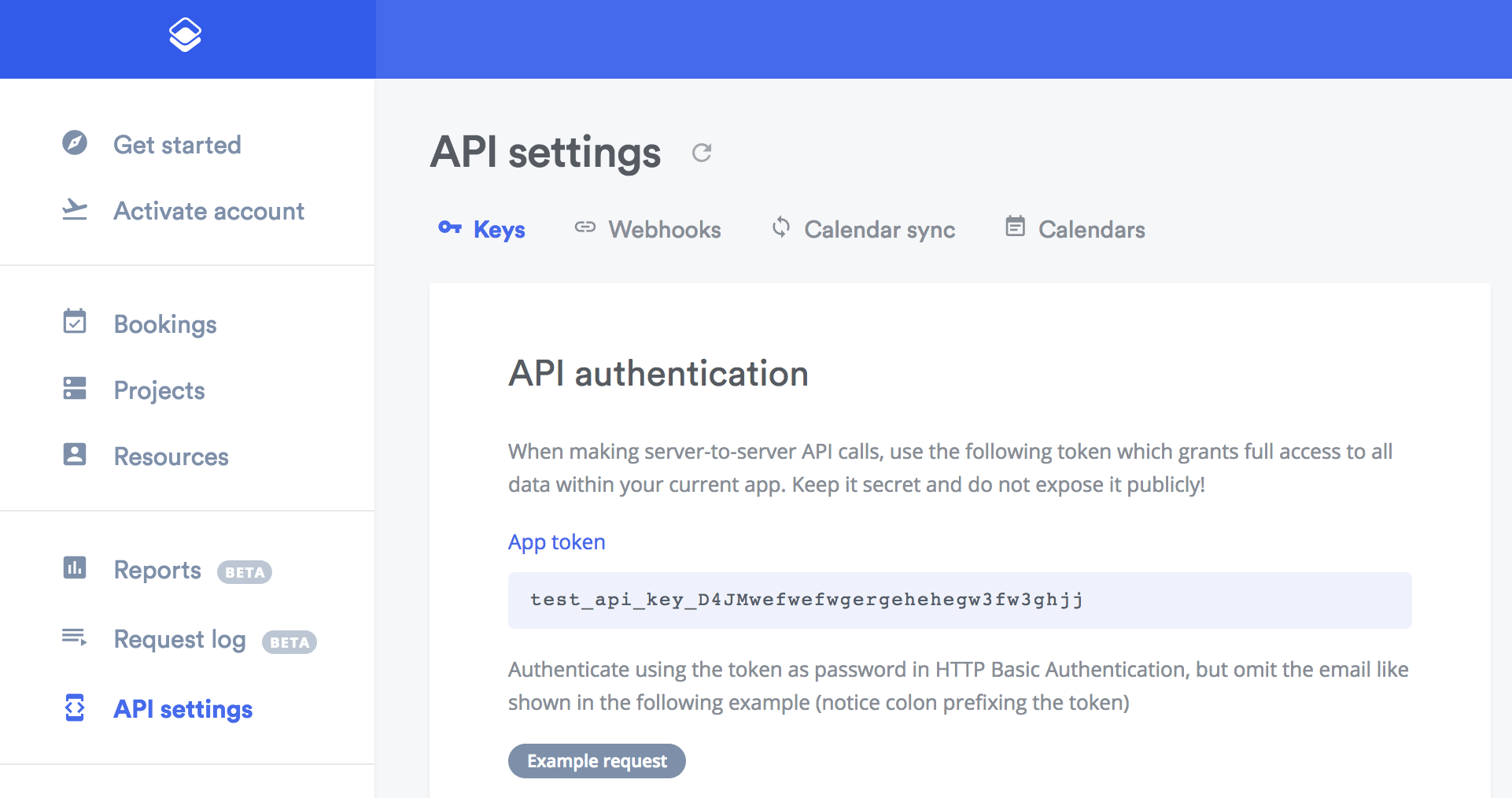The image size is (1512, 798).
Task: Switch to the Webhooks tab
Action: tap(664, 229)
